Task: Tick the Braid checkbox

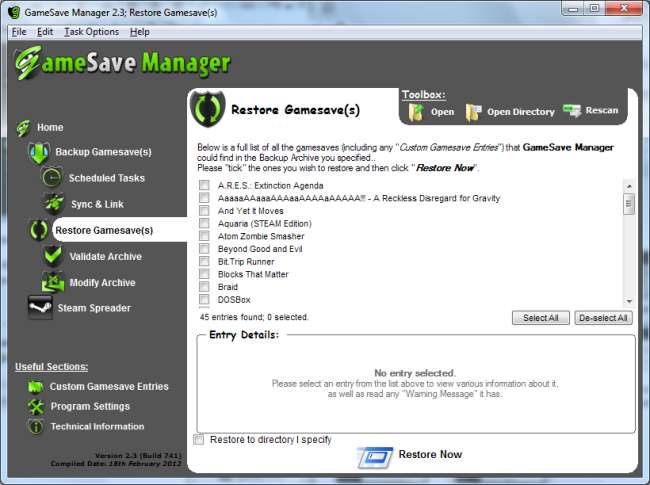Action: tap(204, 286)
